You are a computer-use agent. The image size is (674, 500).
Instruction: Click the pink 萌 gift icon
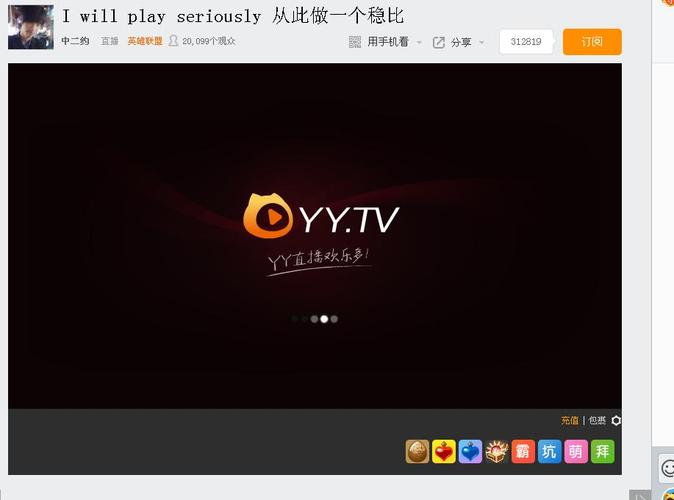(576, 452)
